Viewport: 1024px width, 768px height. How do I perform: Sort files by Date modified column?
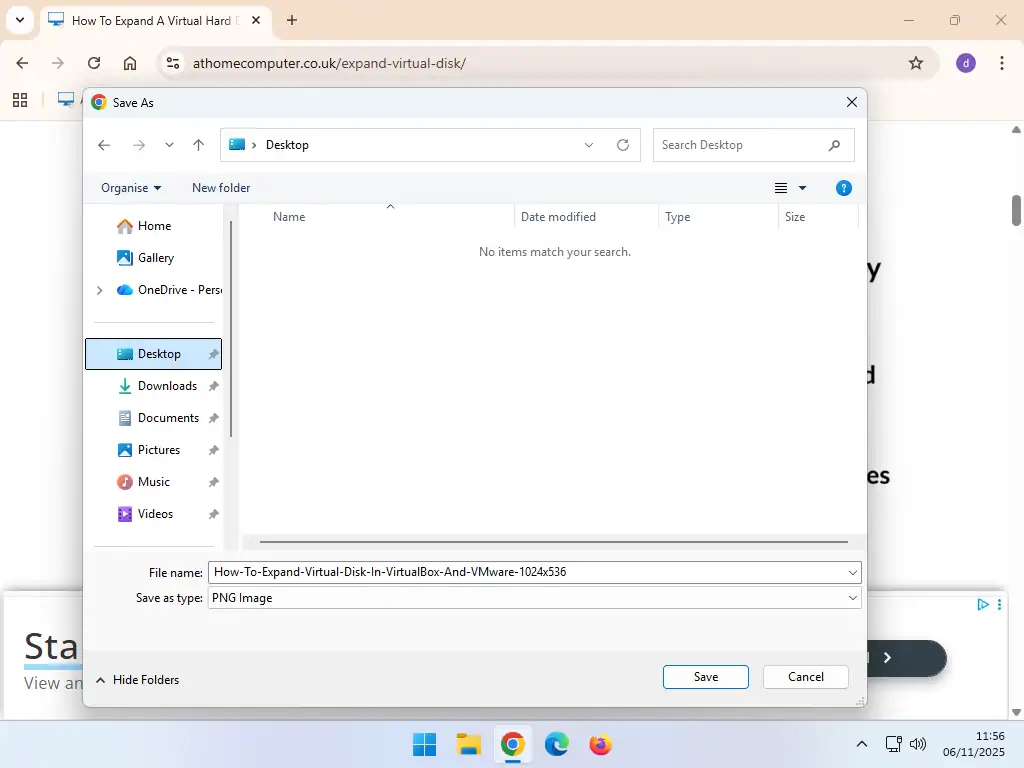(x=557, y=216)
